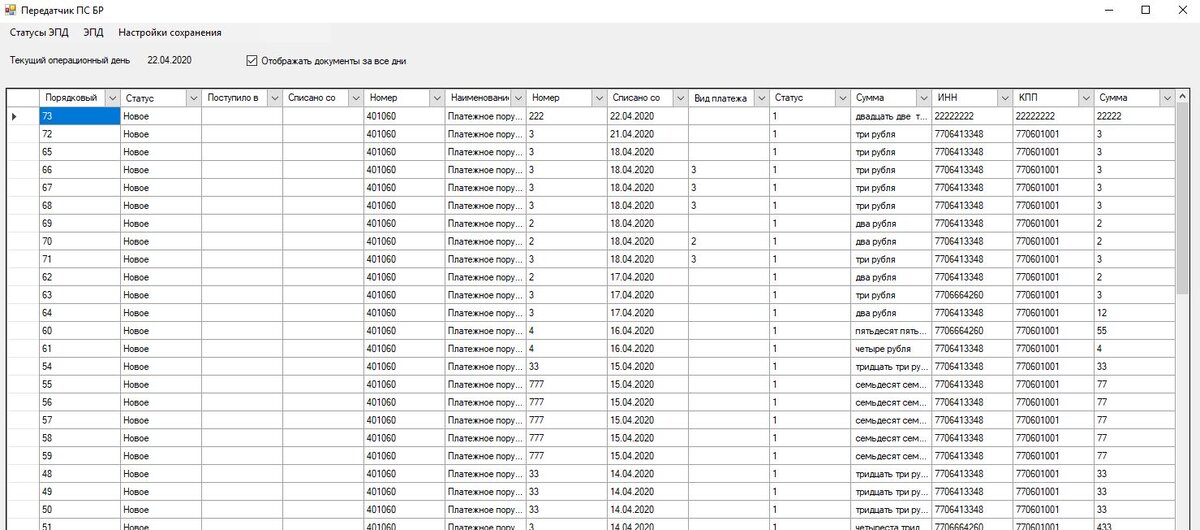Screen dimensions: 1200x530
Task: Click ИНН cell 7706664260 in row 63
Action: (x=972, y=295)
